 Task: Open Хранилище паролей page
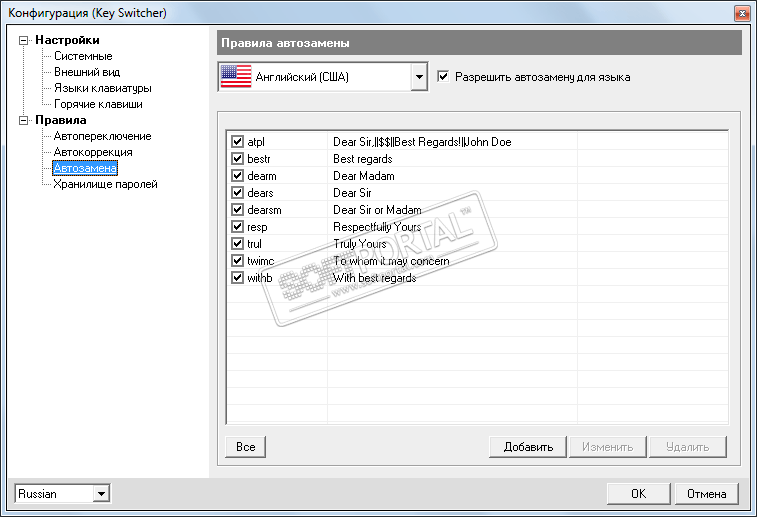coord(105,184)
